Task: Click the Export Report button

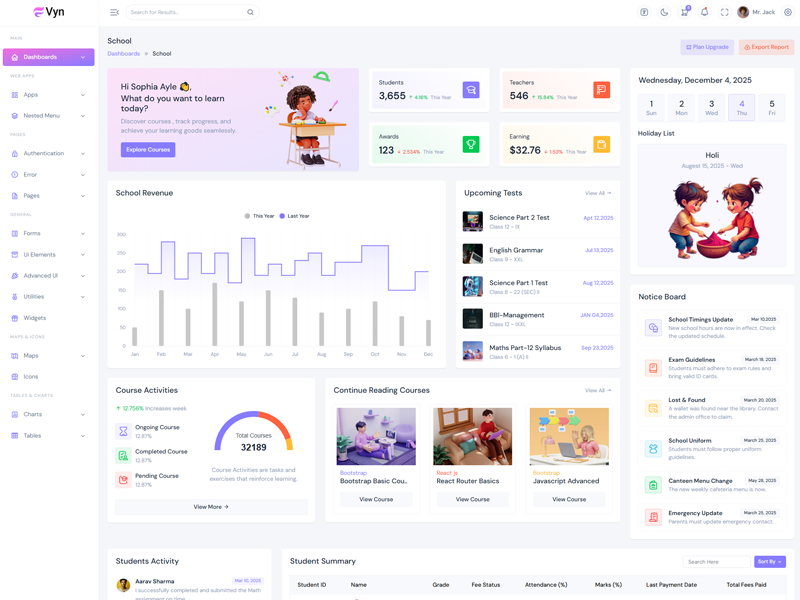Action: 766,47
